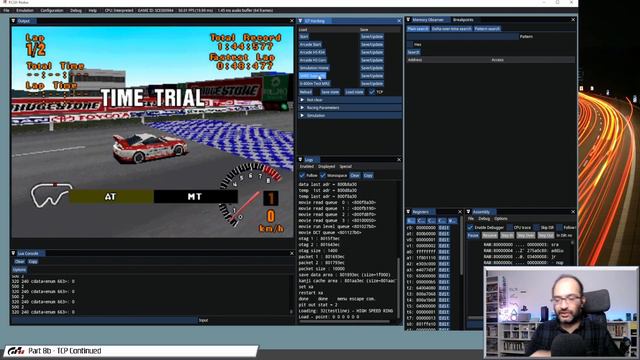Select the Plain search tab
640x360 pixels.
pyautogui.click(x=418, y=29)
